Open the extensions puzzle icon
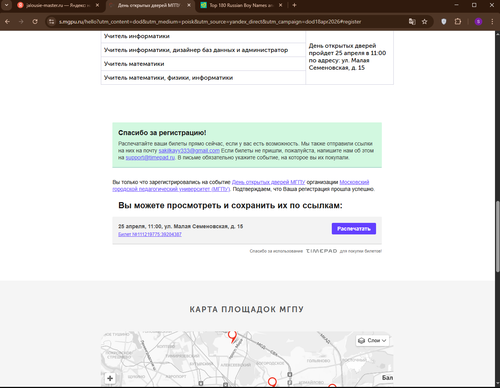The height and width of the screenshot is (388, 500). [x=458, y=22]
